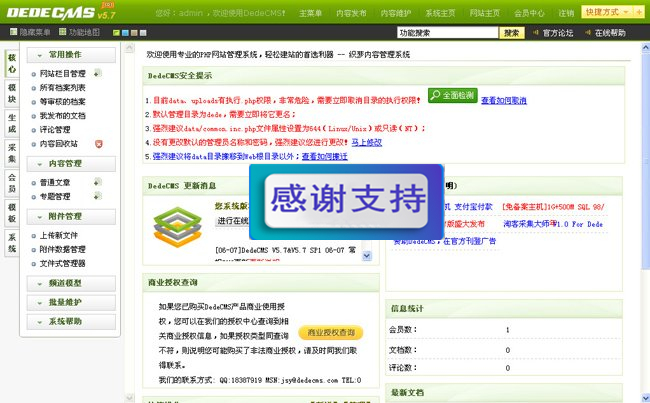Viewport: 650px width, 403px height.
Task: Open 附件数据管理 in the left menu
Action: point(63,250)
